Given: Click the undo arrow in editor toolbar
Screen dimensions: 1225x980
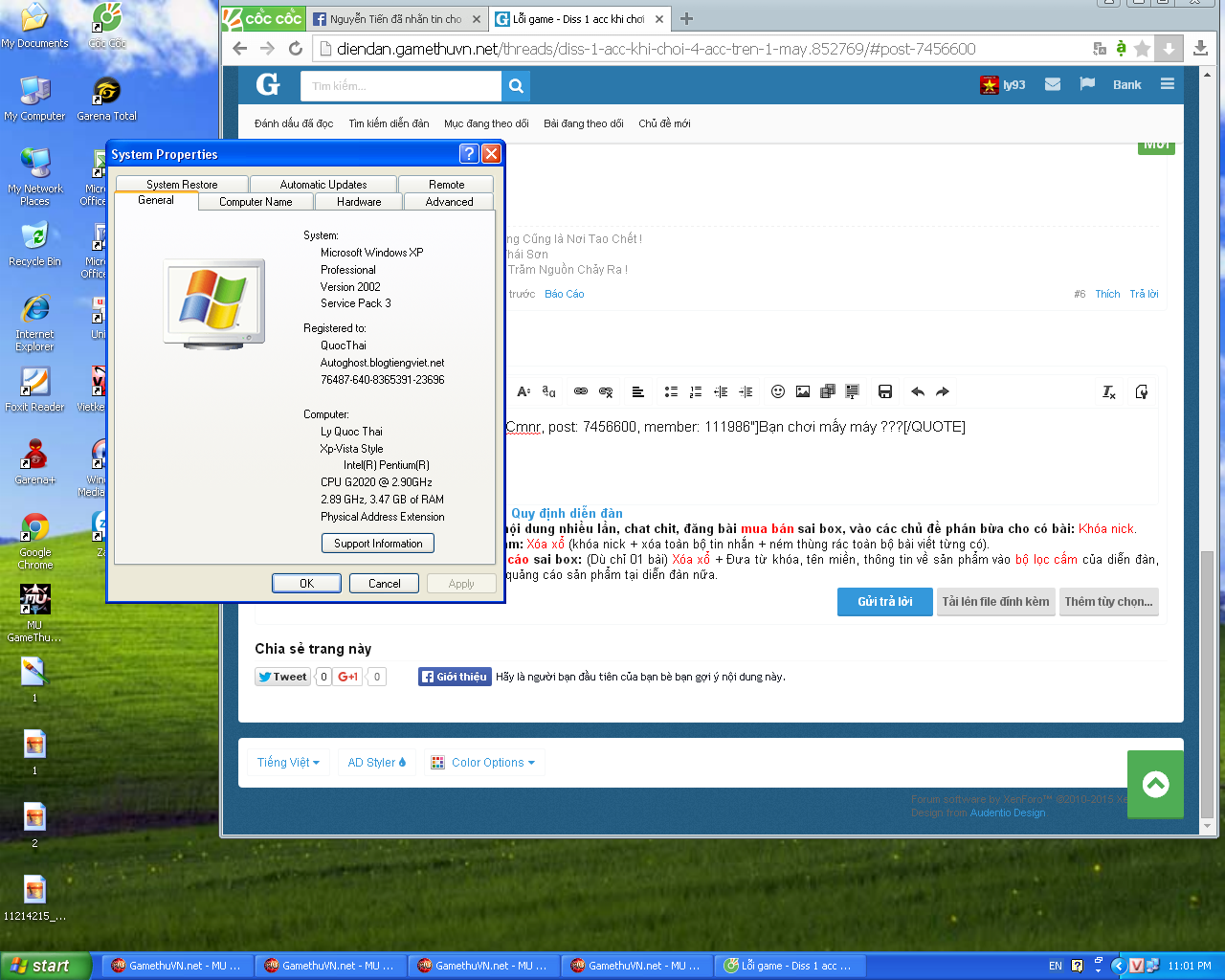Looking at the screenshot, I should tap(918, 391).
